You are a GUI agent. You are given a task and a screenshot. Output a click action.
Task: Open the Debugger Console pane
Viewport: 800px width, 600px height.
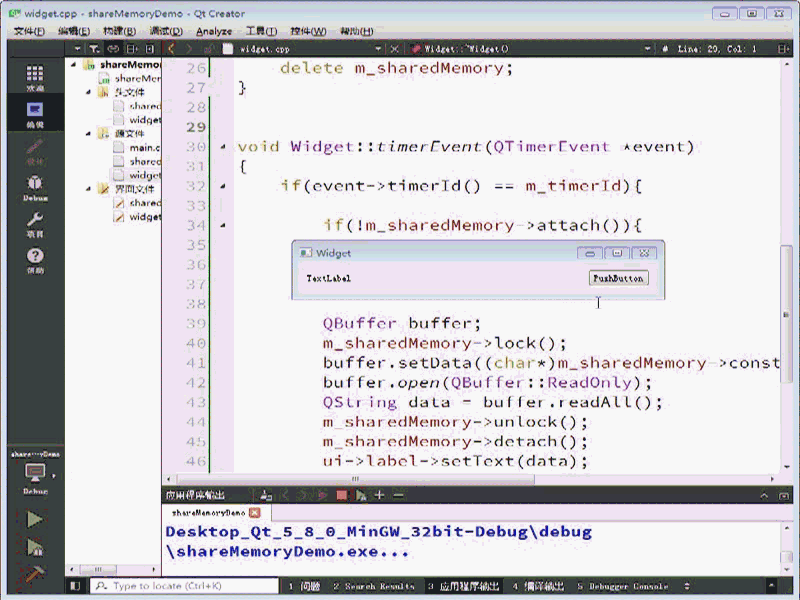(x=623, y=586)
